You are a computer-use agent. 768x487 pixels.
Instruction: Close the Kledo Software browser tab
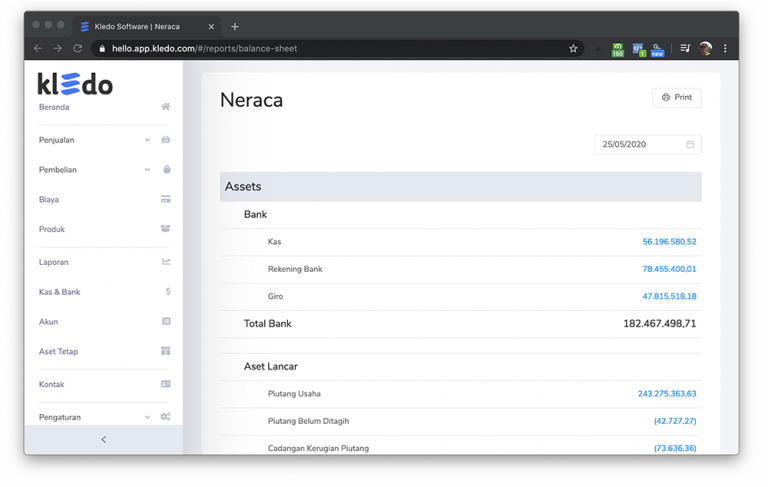coord(211,26)
